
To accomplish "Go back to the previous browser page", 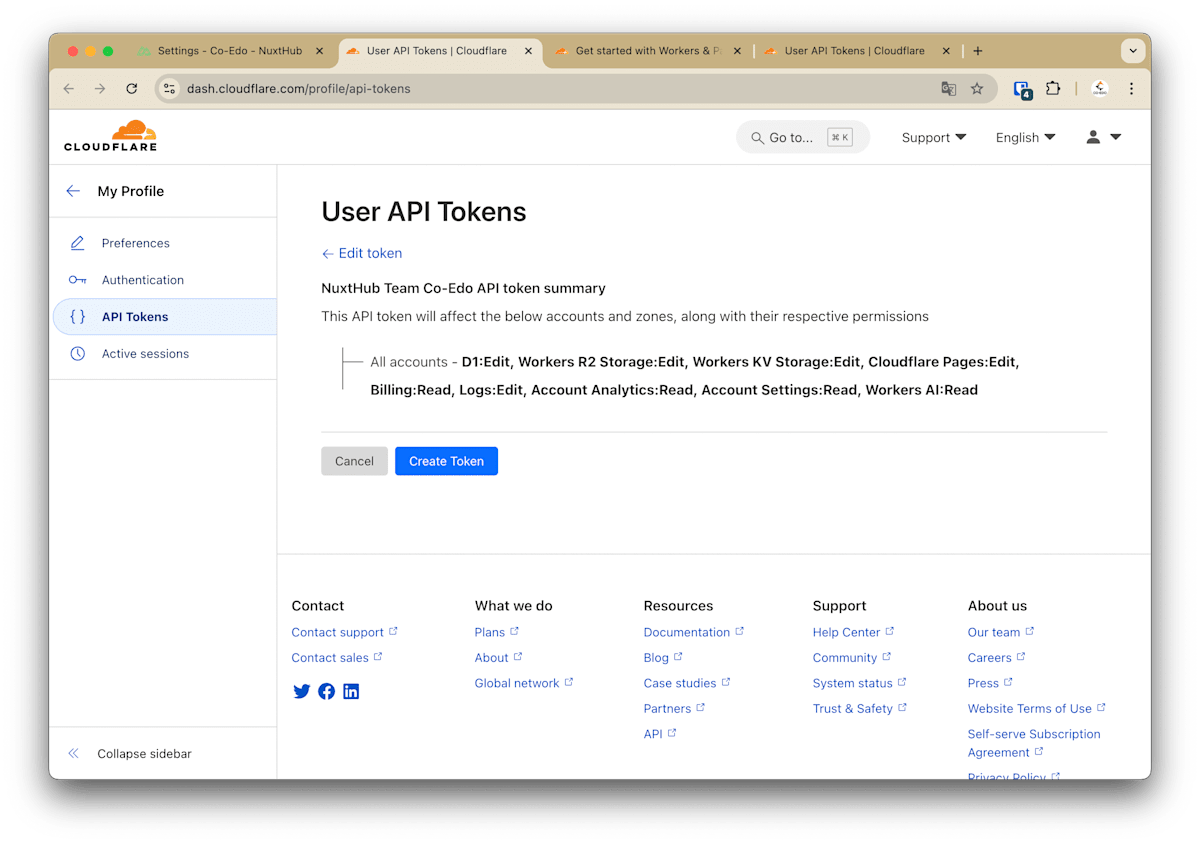I will pos(68,89).
